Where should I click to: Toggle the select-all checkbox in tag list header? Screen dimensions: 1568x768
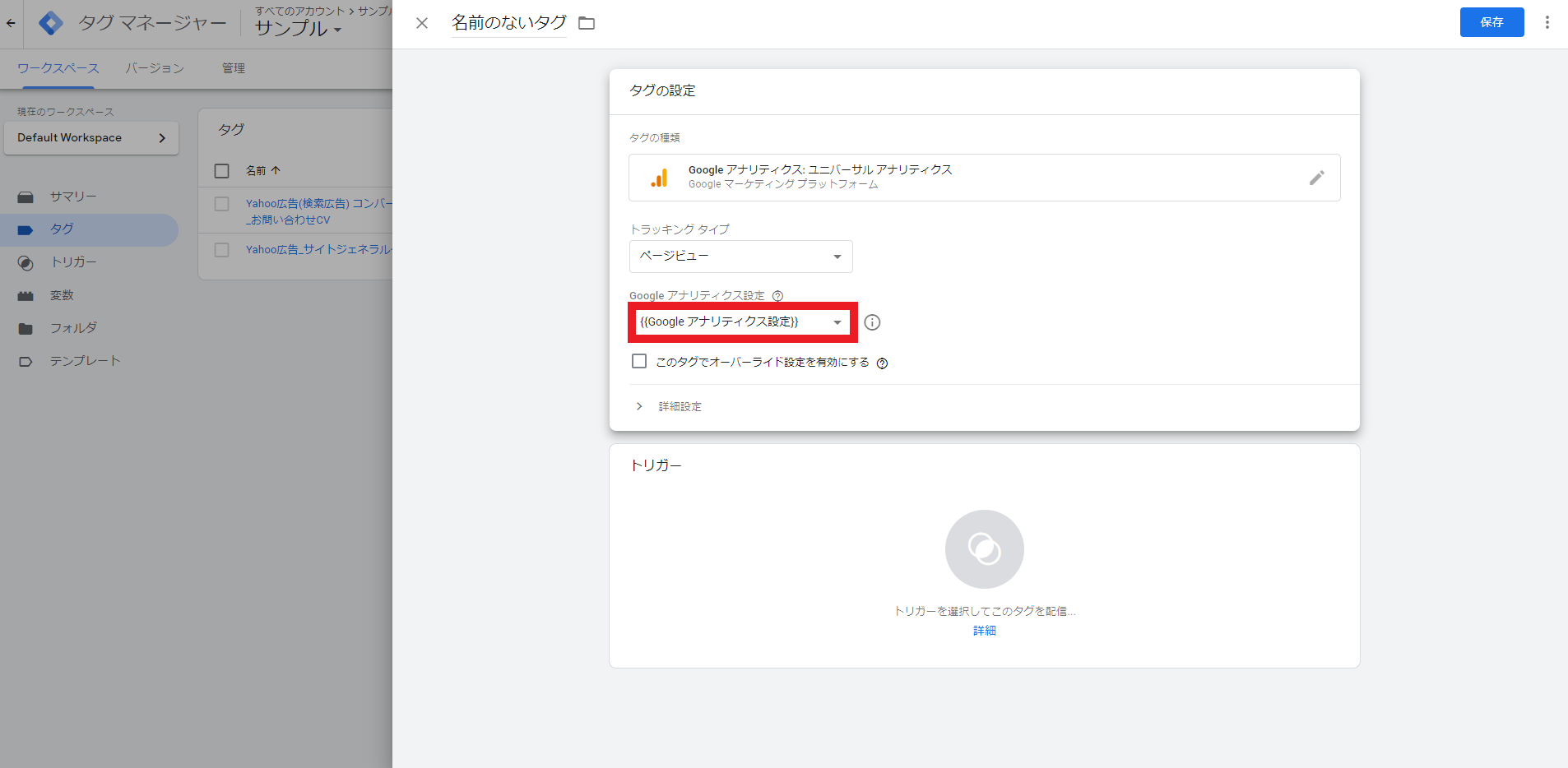(x=221, y=171)
